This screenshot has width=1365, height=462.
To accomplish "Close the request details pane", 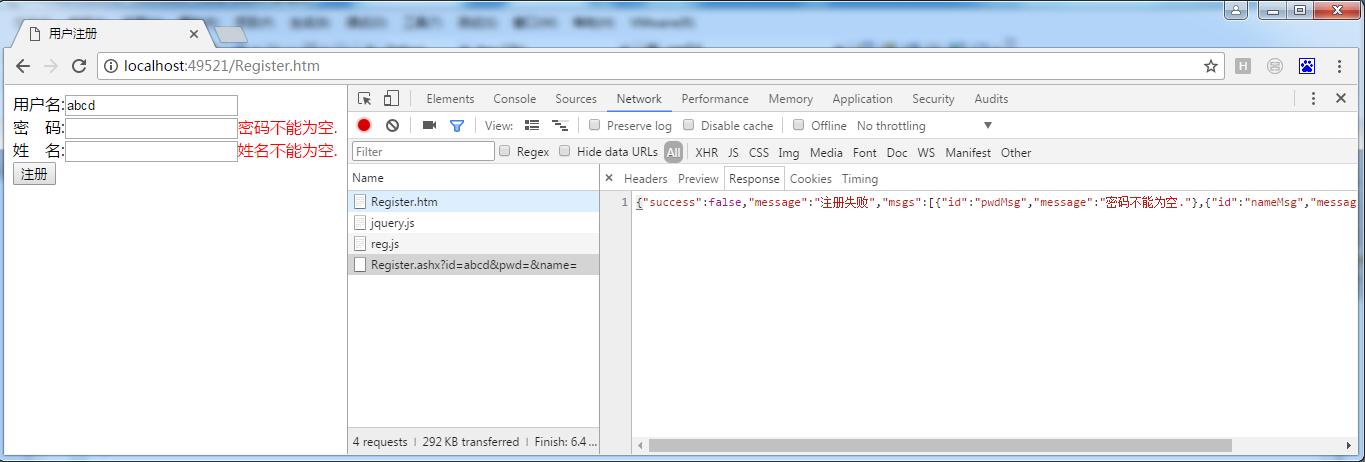I will 609,178.
